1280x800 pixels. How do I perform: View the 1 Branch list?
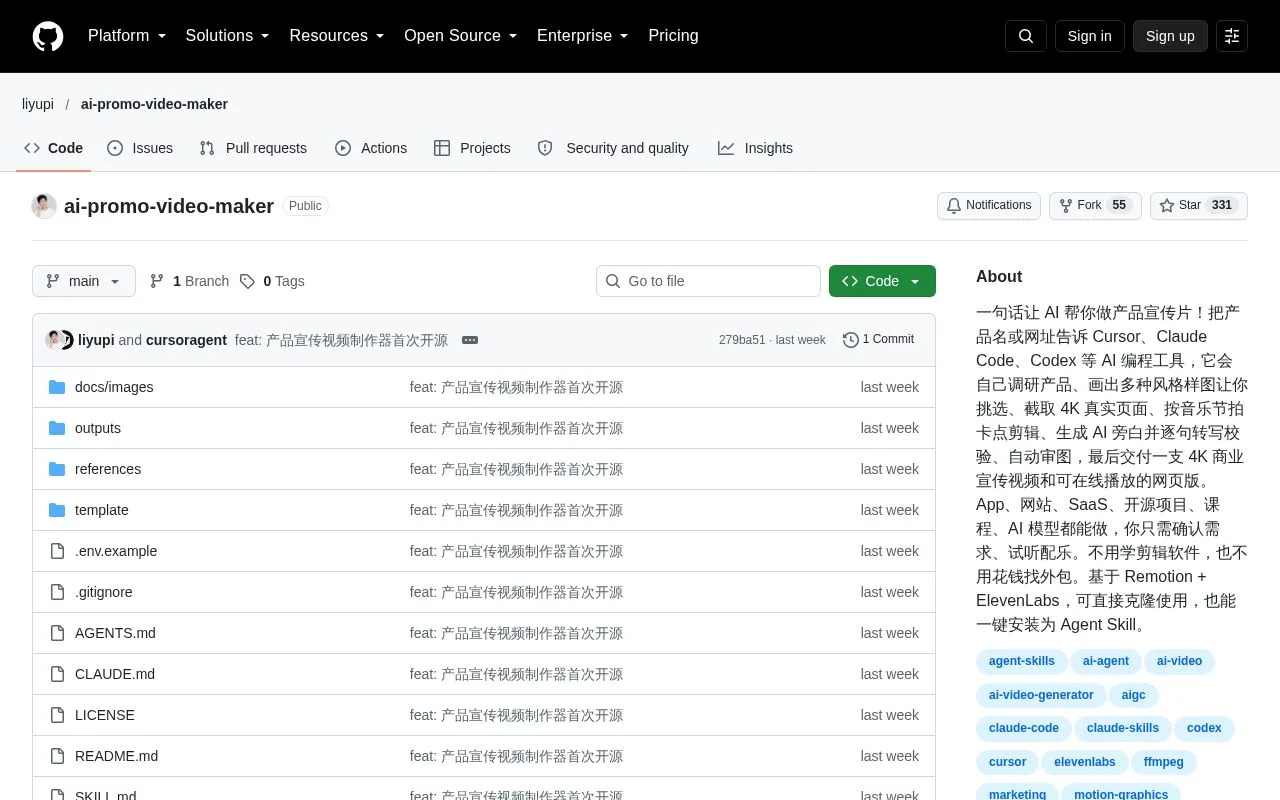189,281
